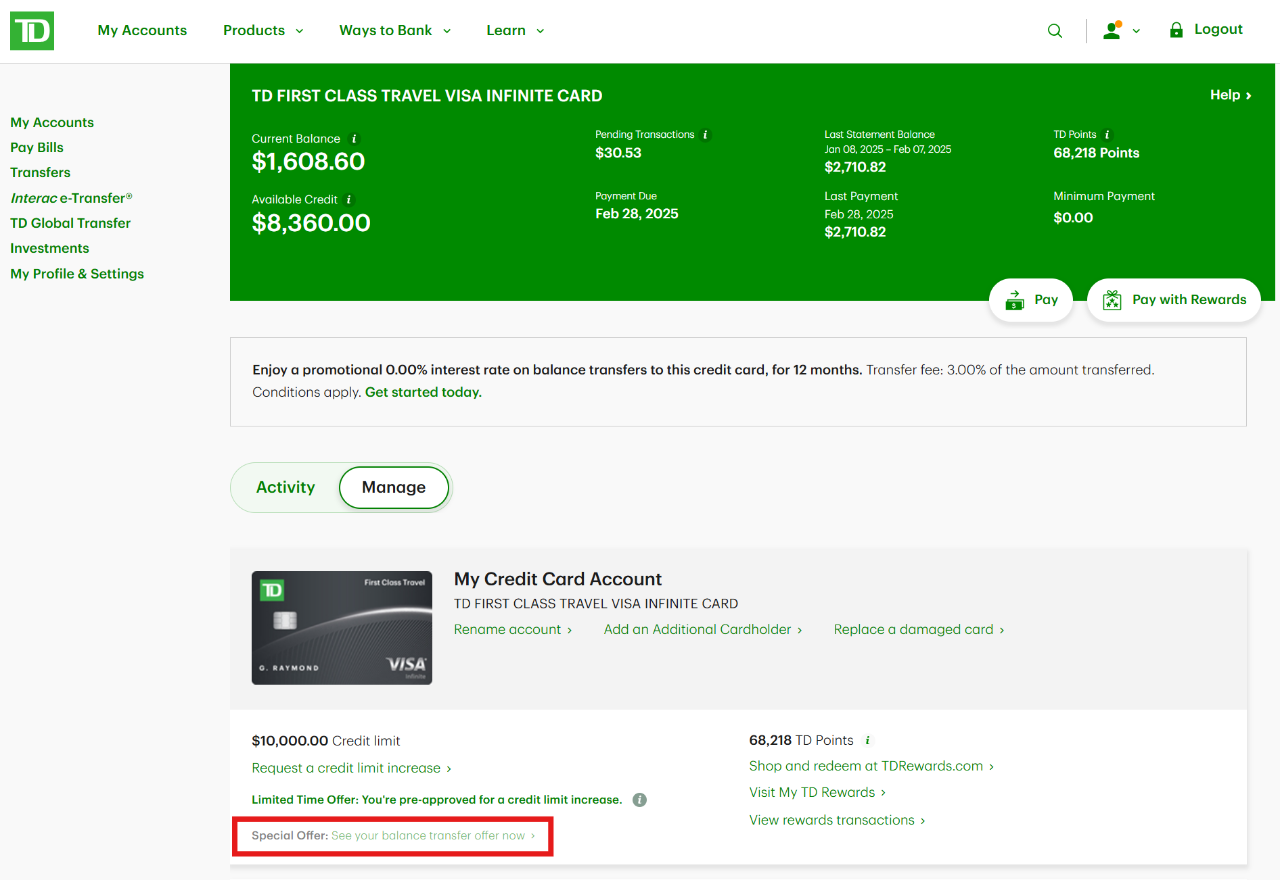
Task: Click the gift rewards icon
Action: pos(1111,300)
